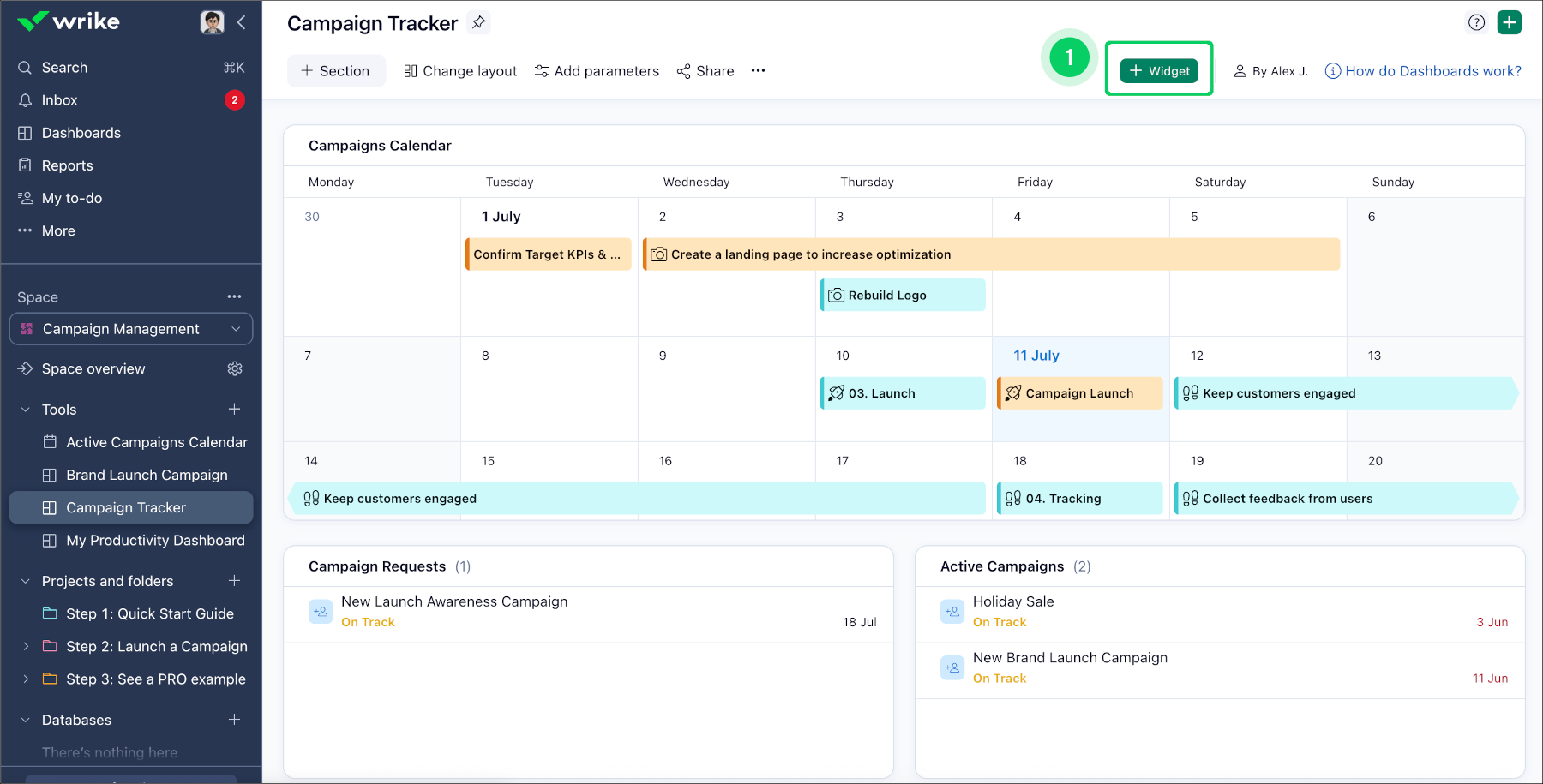The image size is (1543, 784).
Task: Expand Step 2: Launch a Campaign folder
Action: pyautogui.click(x=26, y=646)
